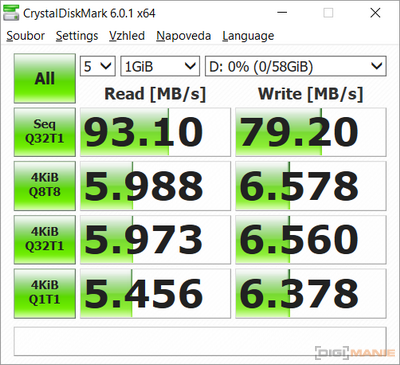Minimize the CrystalDiskMark window

pyautogui.click(x=282, y=13)
